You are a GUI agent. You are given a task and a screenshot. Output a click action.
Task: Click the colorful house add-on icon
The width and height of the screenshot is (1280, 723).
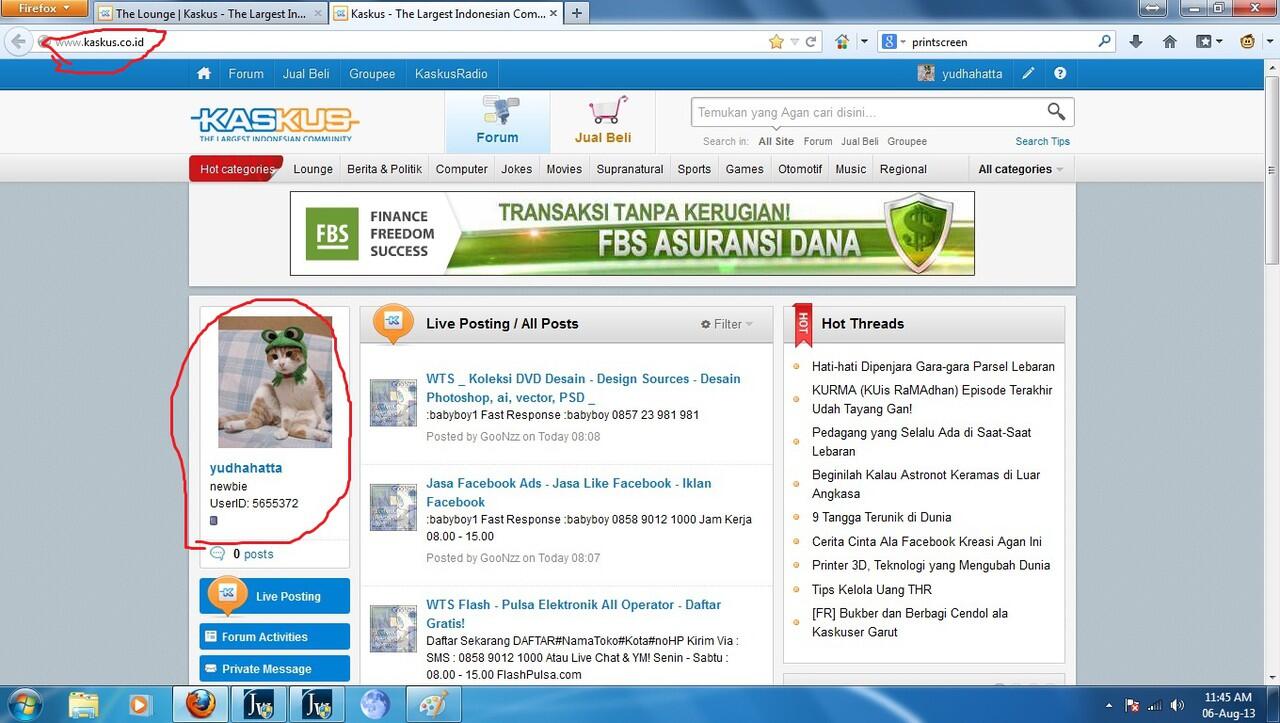(842, 42)
